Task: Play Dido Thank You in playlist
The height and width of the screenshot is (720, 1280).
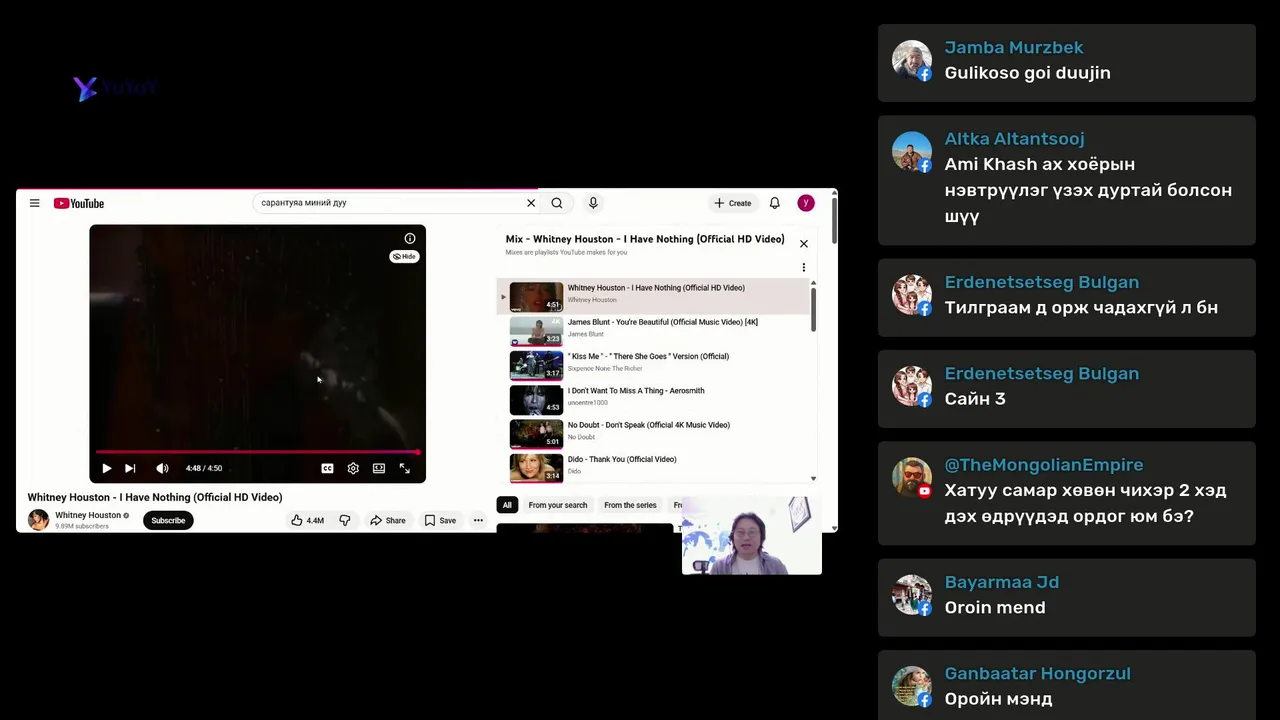Action: (x=655, y=467)
